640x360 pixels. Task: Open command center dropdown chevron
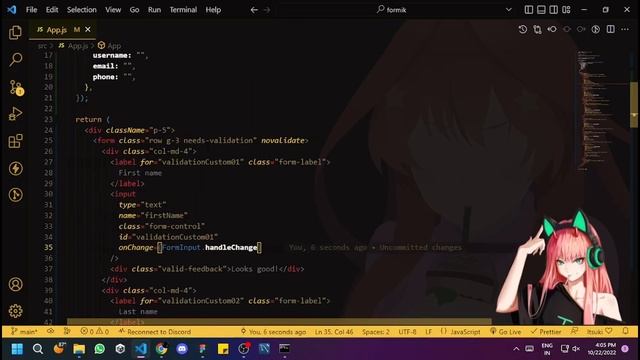tap(509, 9)
